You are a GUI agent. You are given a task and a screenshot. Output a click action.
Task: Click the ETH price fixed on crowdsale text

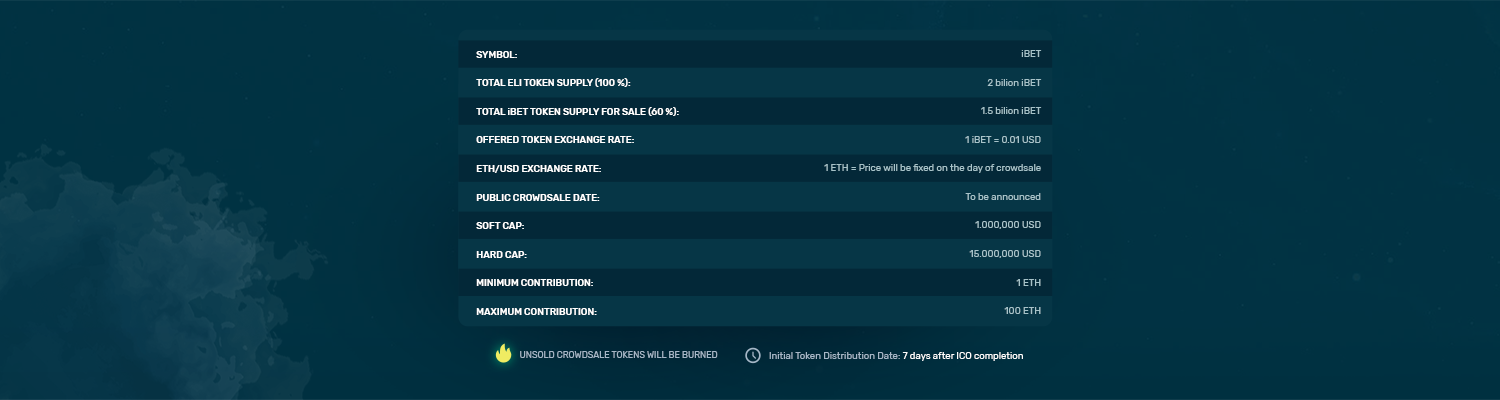pos(932,168)
